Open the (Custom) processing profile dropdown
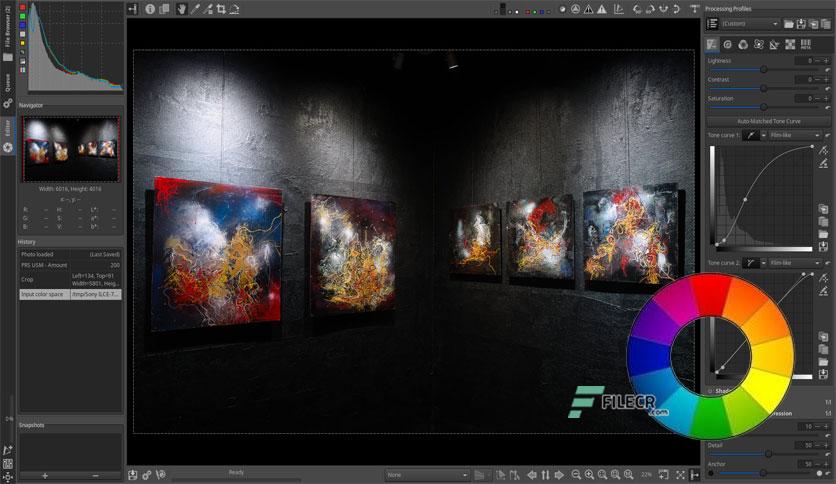 tap(750, 24)
